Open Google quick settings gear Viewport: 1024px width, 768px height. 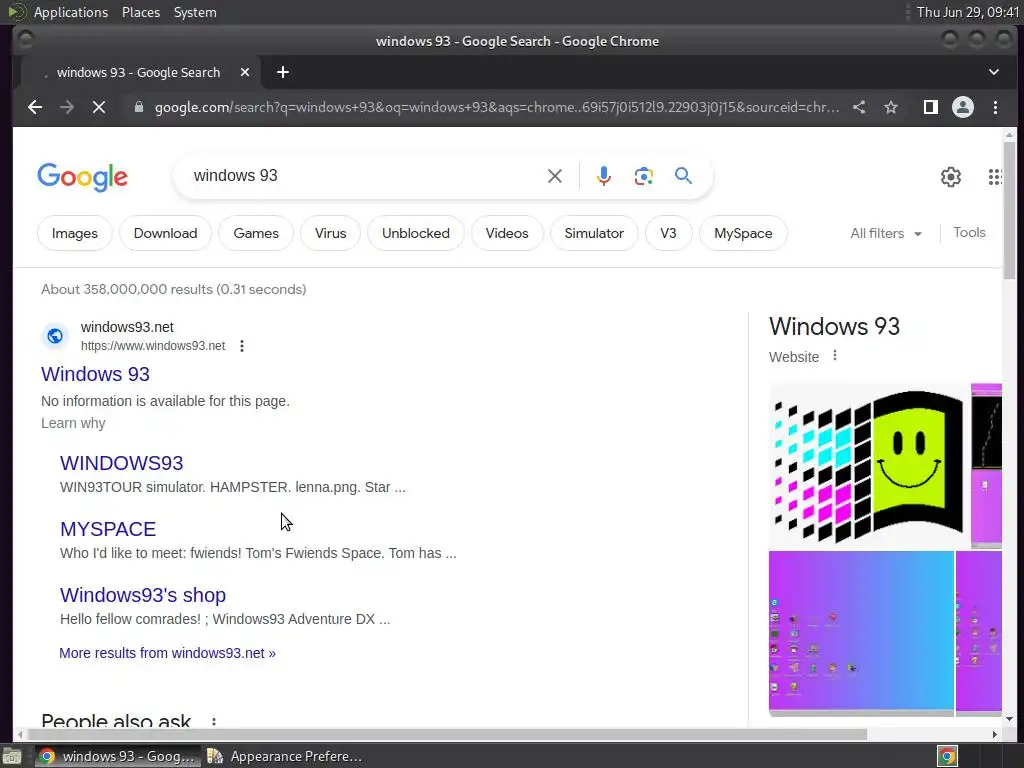tap(951, 176)
